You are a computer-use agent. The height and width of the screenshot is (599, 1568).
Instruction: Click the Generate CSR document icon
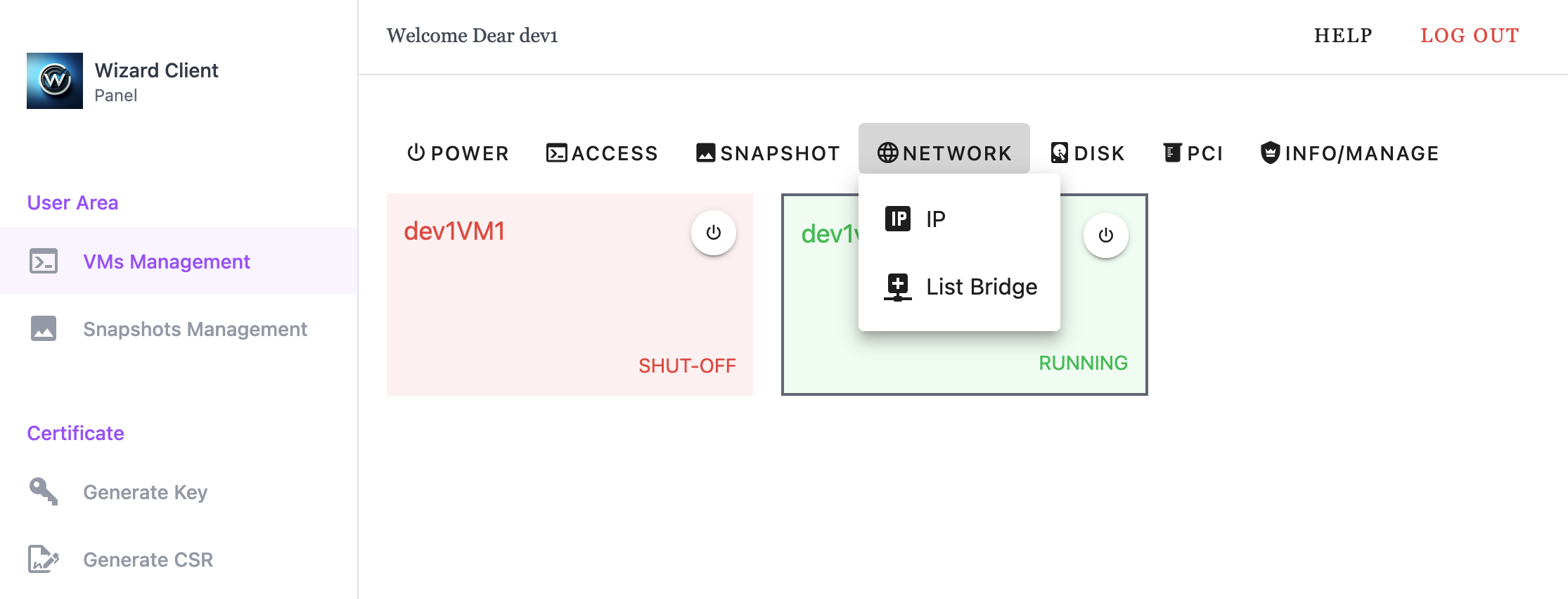(x=44, y=559)
